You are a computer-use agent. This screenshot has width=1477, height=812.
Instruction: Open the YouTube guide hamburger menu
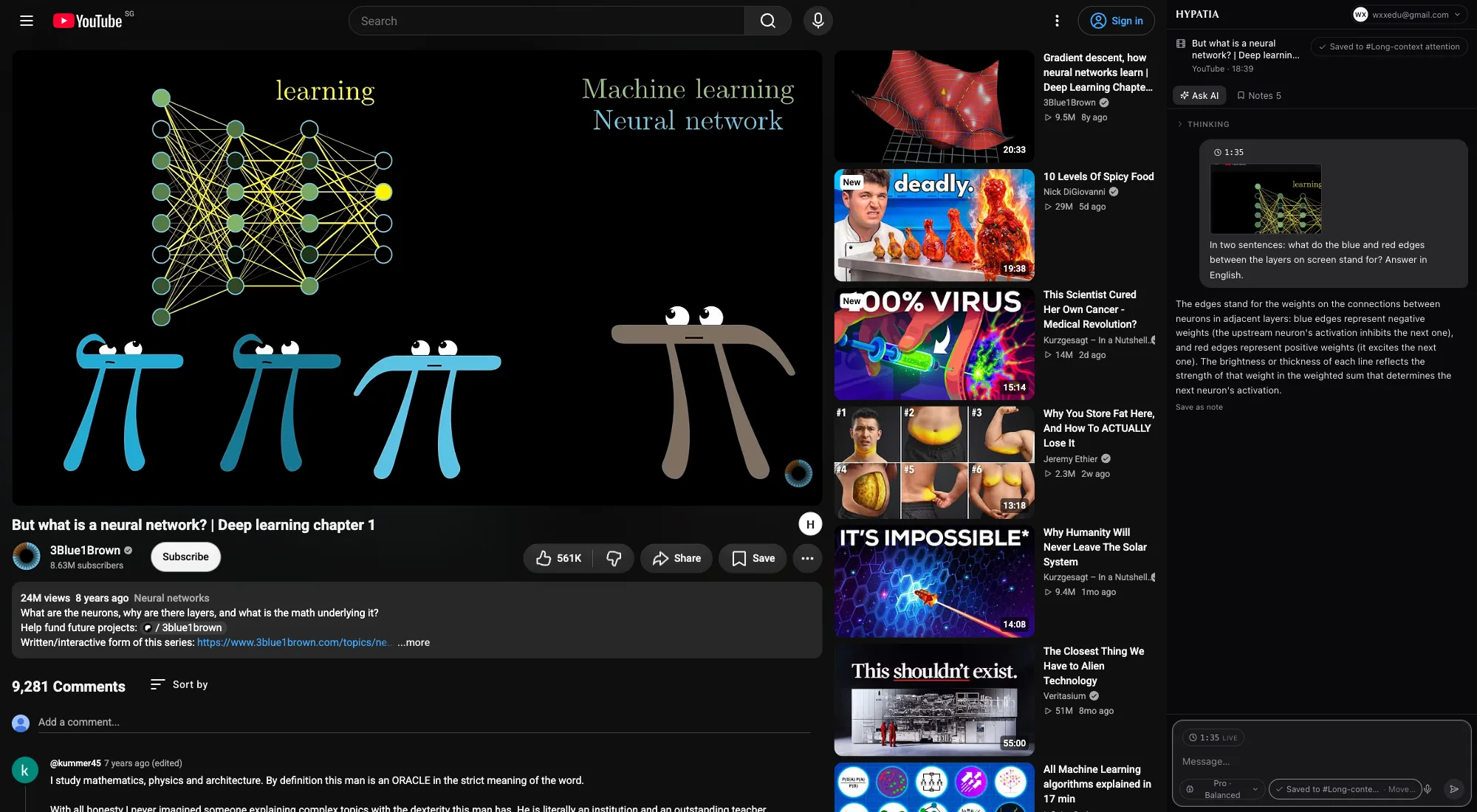(27, 21)
